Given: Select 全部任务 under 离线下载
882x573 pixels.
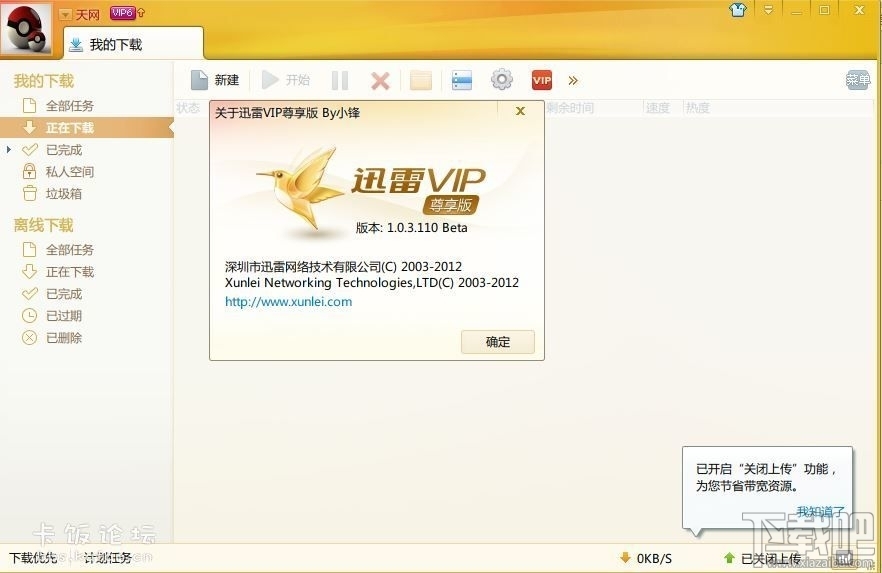Looking at the screenshot, I should pos(70,250).
